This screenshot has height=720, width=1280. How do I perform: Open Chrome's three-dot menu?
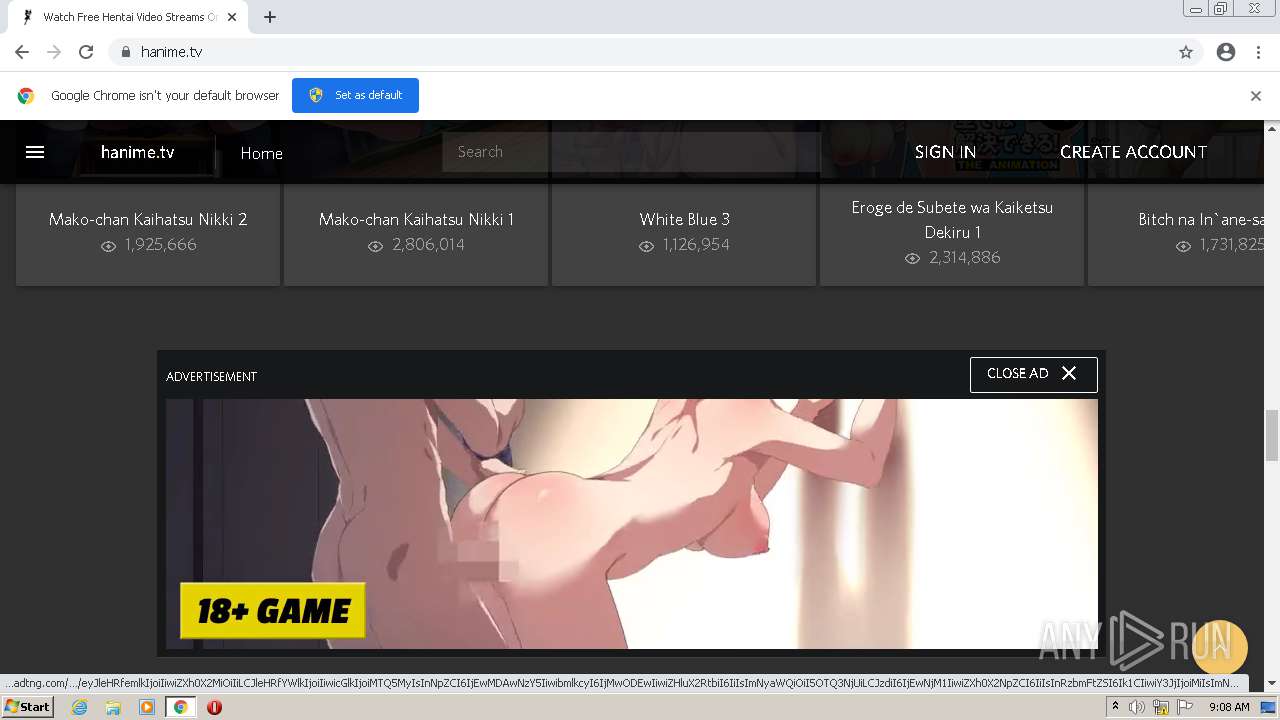coord(1258,52)
